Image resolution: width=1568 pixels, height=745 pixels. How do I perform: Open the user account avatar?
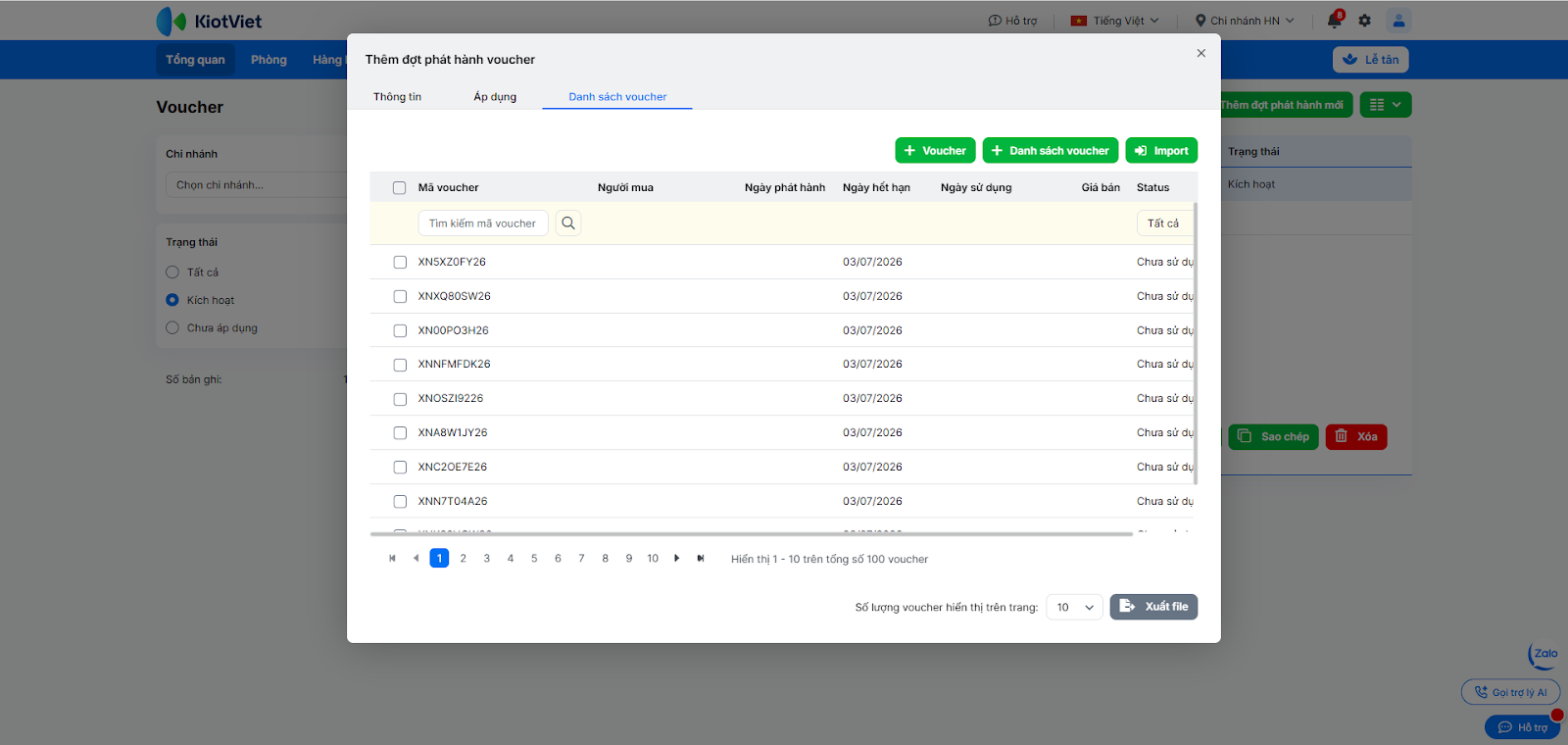click(1398, 20)
